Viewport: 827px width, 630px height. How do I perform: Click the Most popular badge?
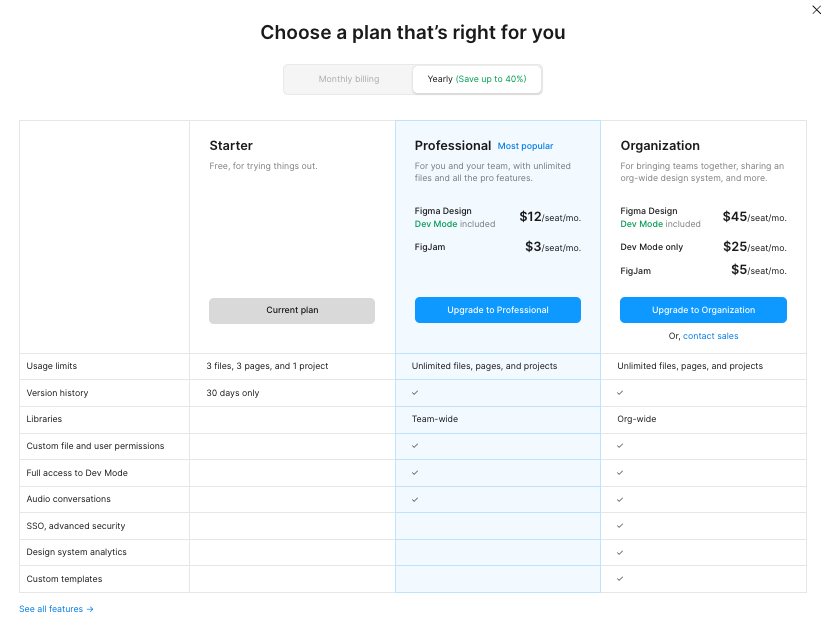[x=525, y=145]
